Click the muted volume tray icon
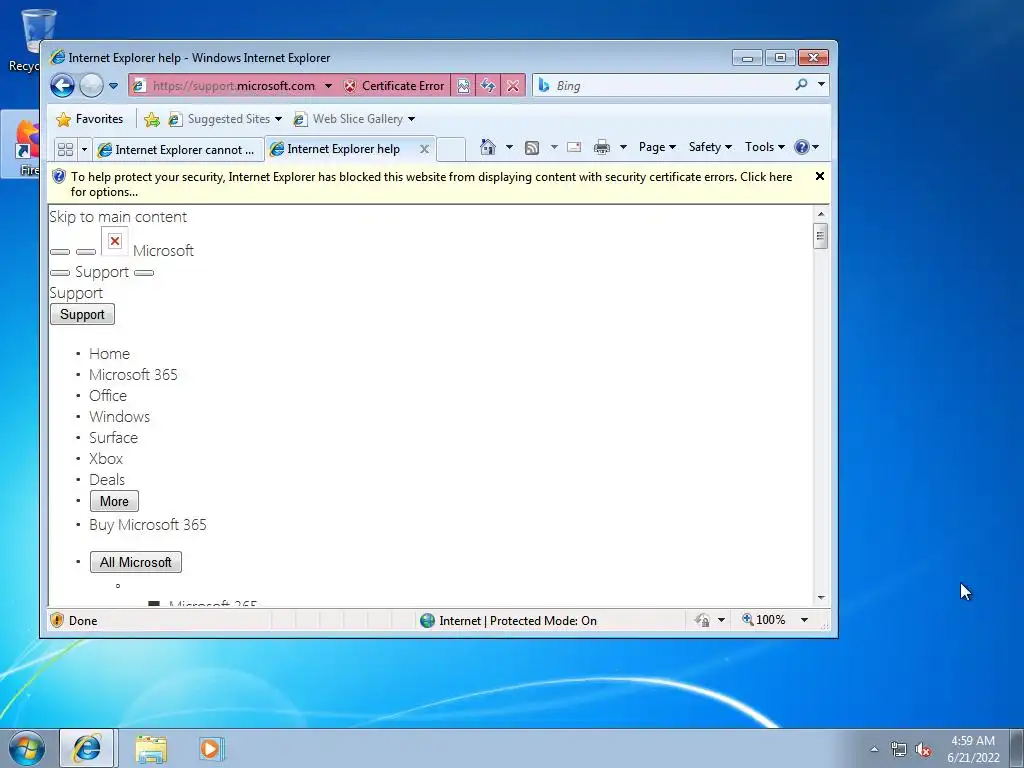The image size is (1024, 768). click(923, 749)
